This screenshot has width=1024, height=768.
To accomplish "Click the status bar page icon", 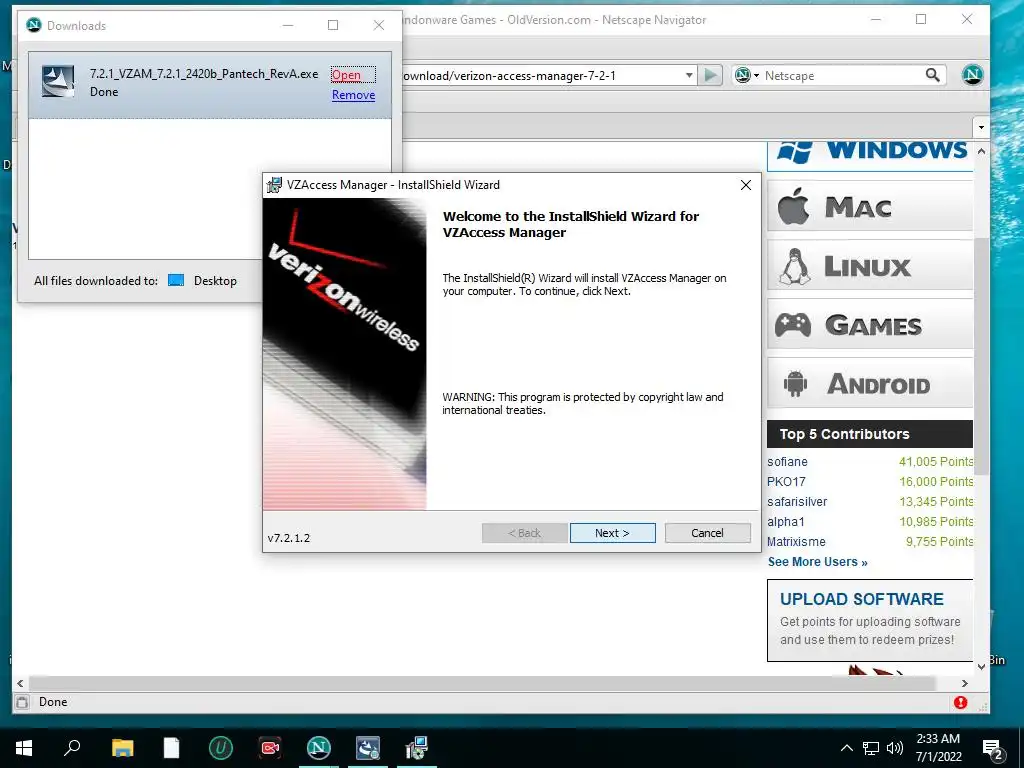I will coord(22,702).
